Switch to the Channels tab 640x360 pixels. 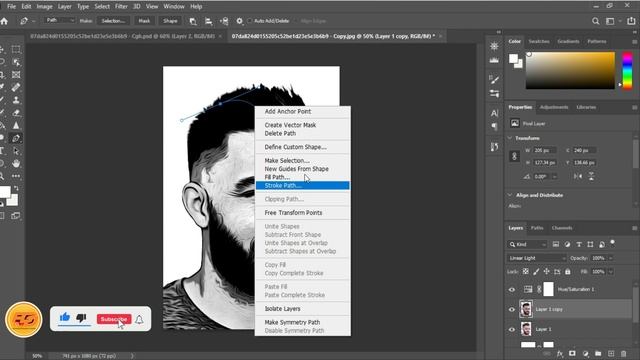tap(562, 228)
